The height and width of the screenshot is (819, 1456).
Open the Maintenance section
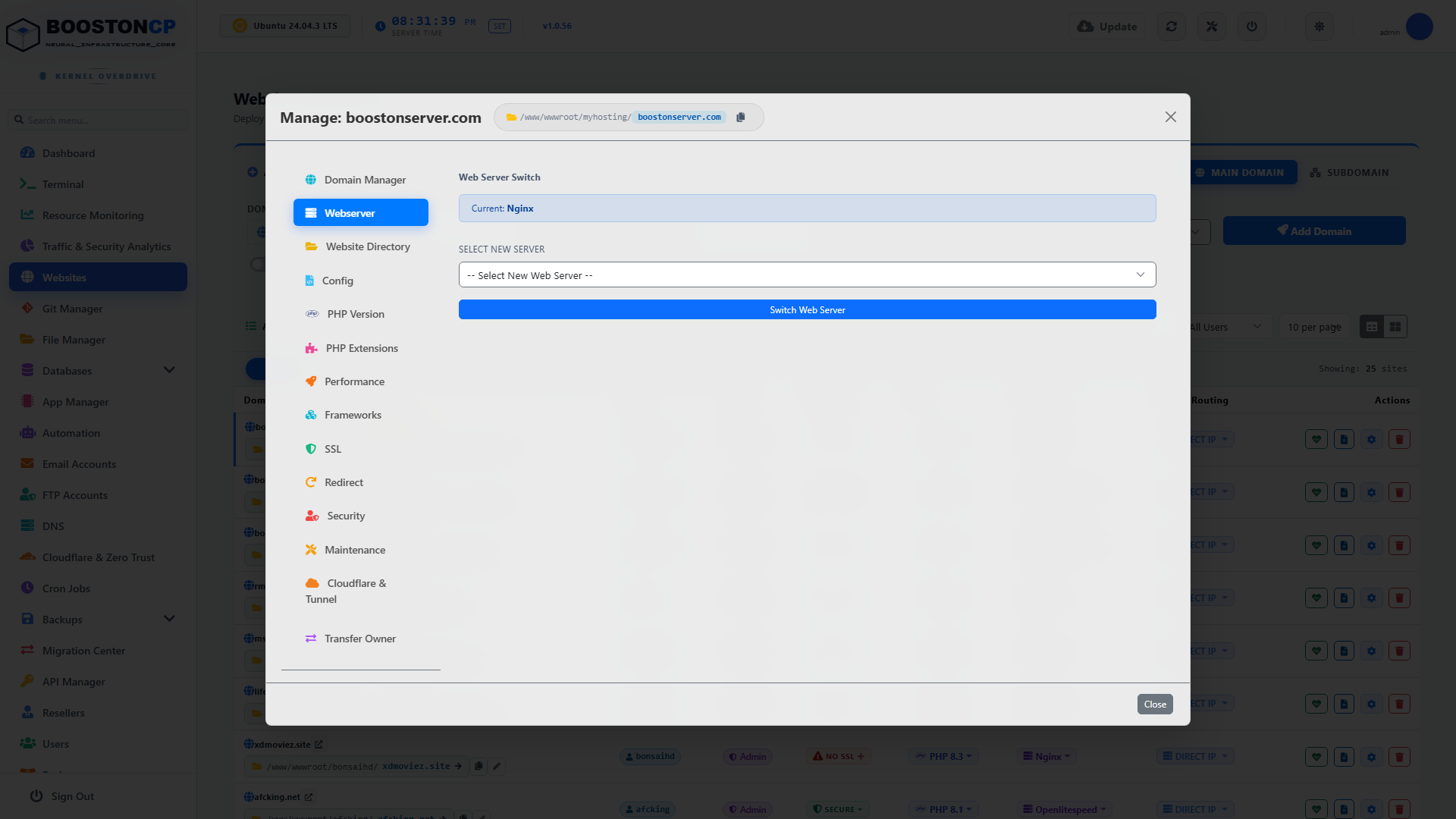[361, 550]
